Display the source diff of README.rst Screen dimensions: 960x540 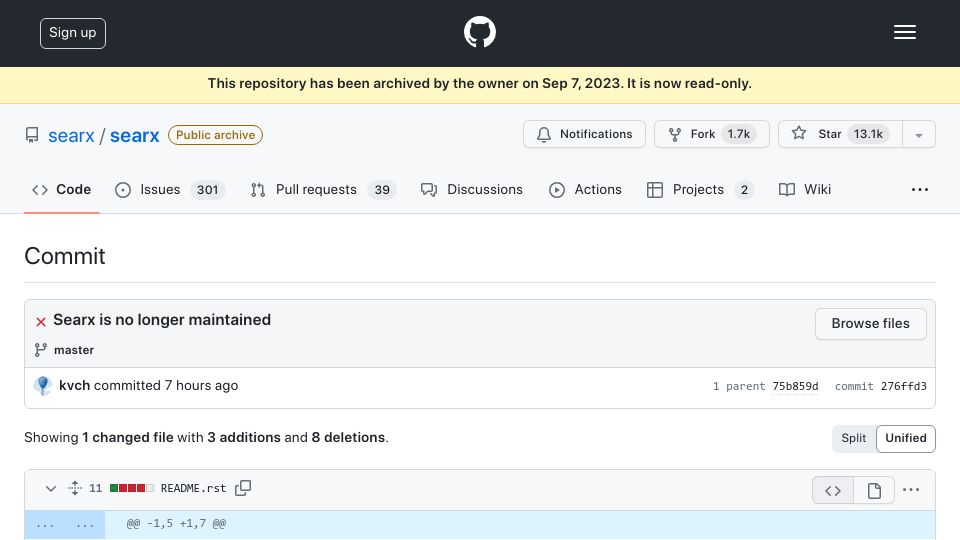[833, 490]
